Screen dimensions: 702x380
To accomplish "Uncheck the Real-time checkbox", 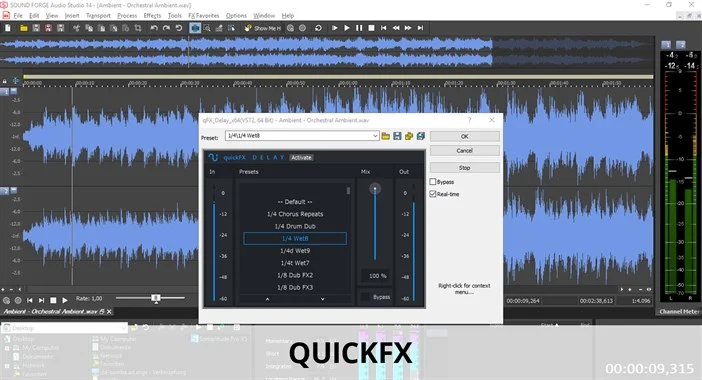I will pos(433,194).
